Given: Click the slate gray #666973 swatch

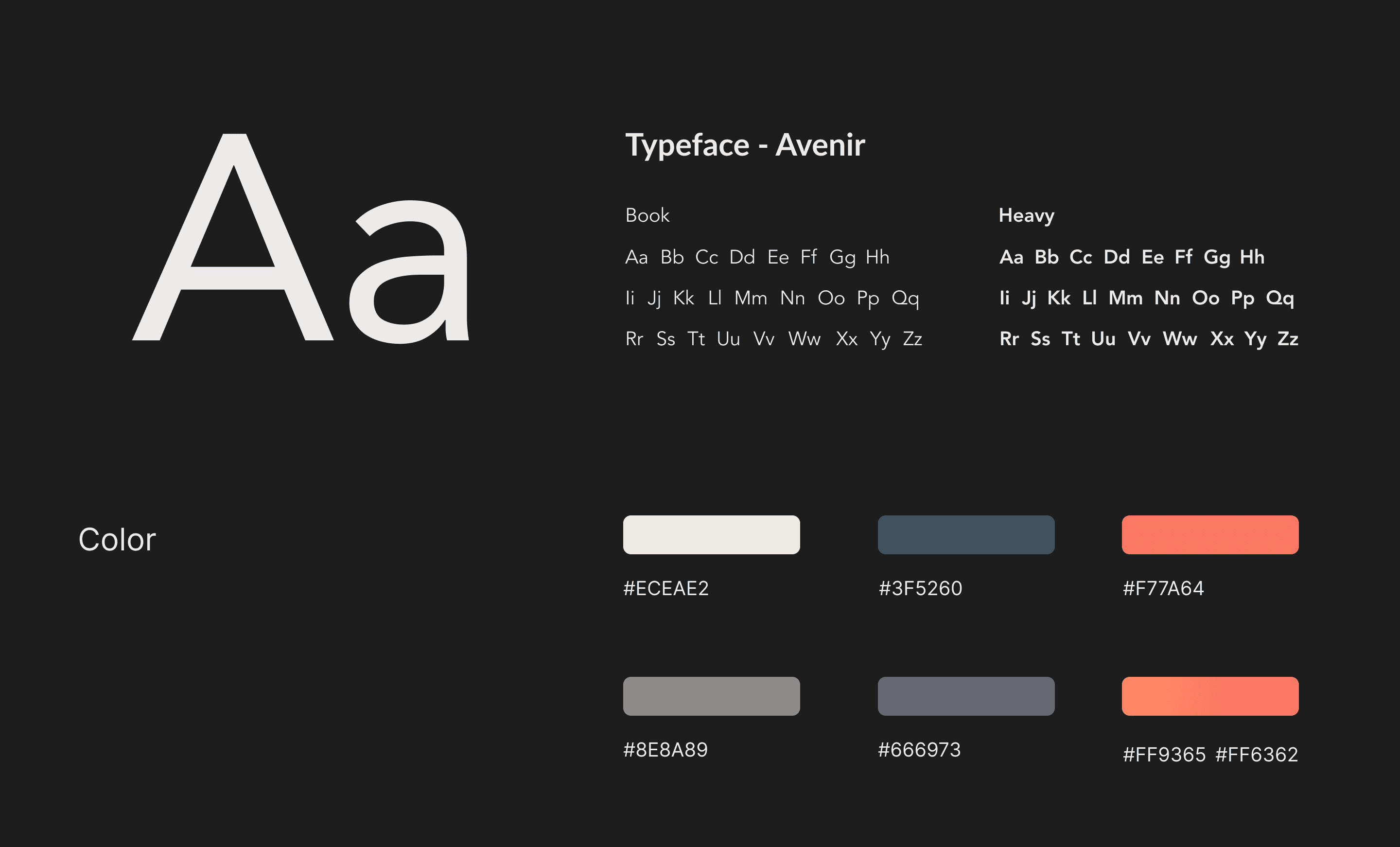Looking at the screenshot, I should [x=965, y=696].
